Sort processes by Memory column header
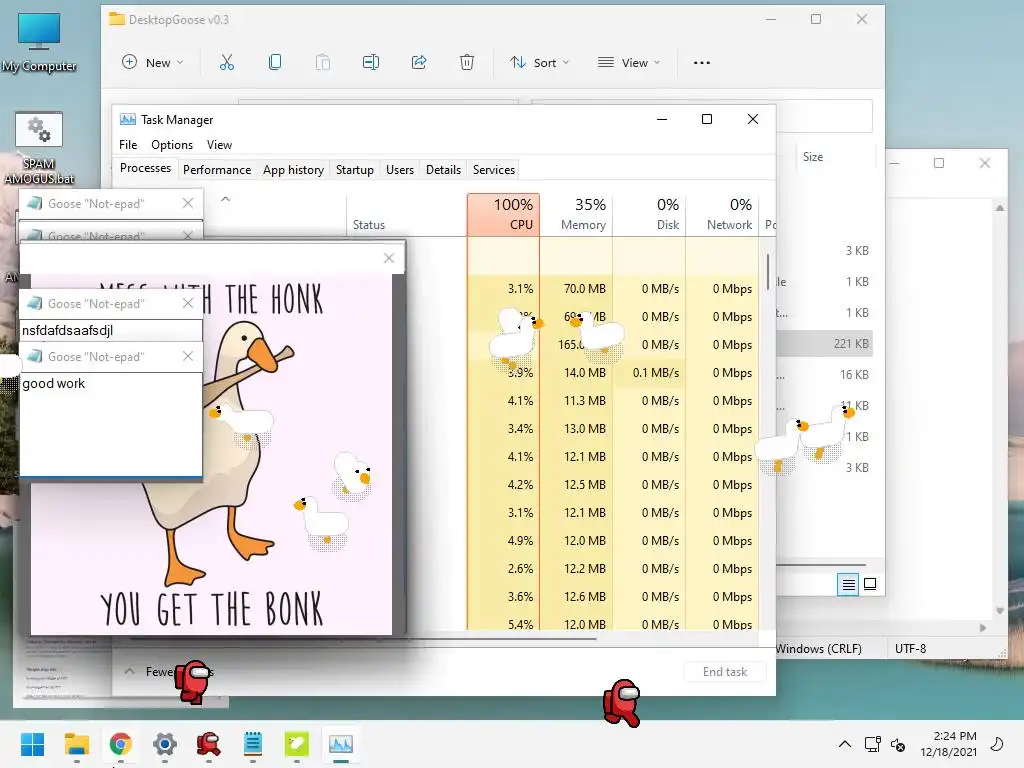The width and height of the screenshot is (1024, 768). click(x=577, y=214)
